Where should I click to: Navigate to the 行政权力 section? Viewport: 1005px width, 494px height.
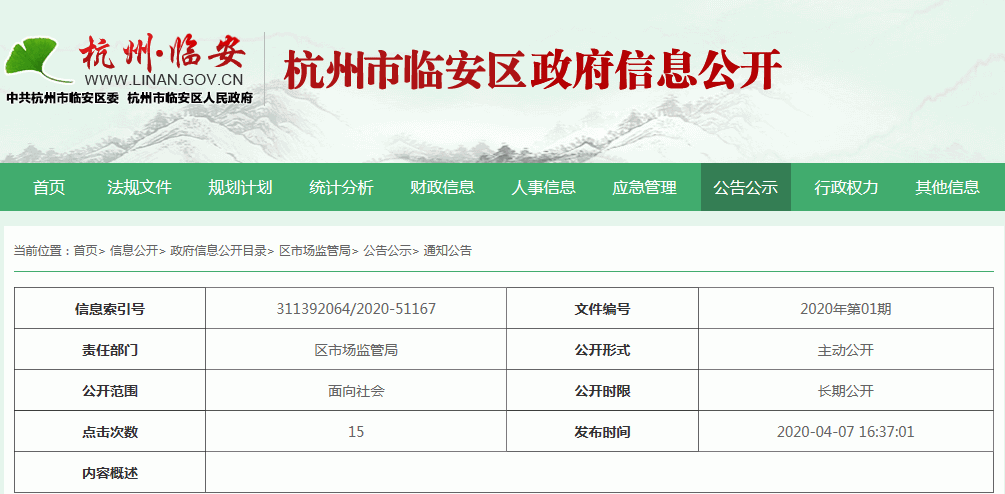pos(846,187)
